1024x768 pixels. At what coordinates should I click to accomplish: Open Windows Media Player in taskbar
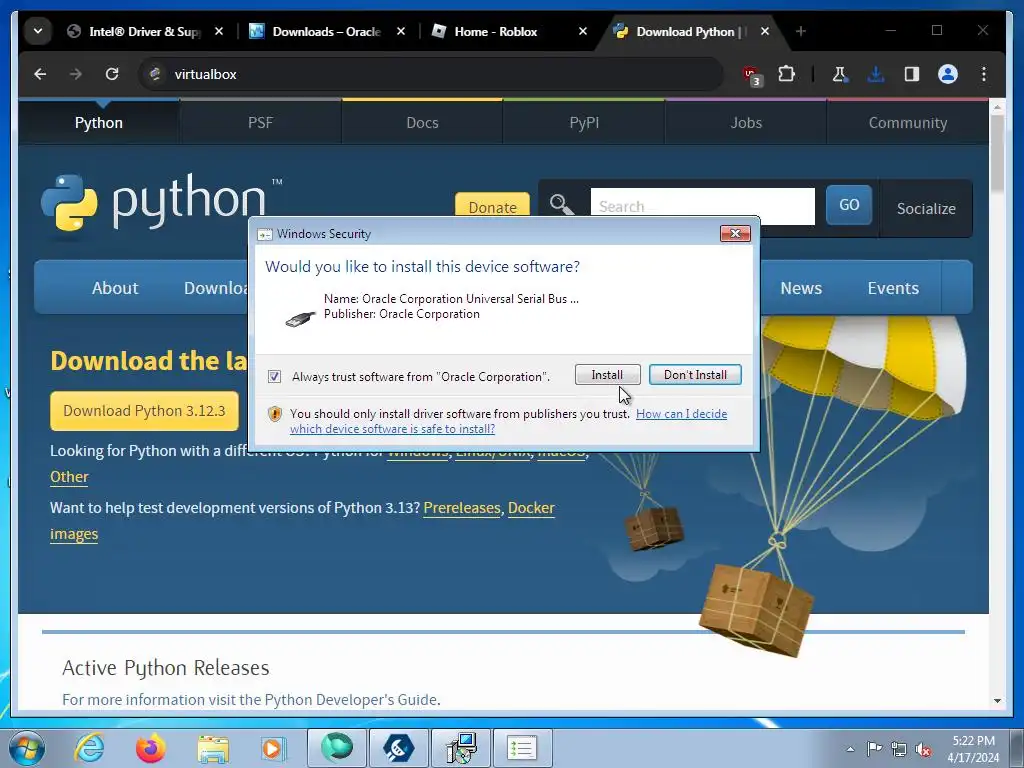click(x=273, y=748)
